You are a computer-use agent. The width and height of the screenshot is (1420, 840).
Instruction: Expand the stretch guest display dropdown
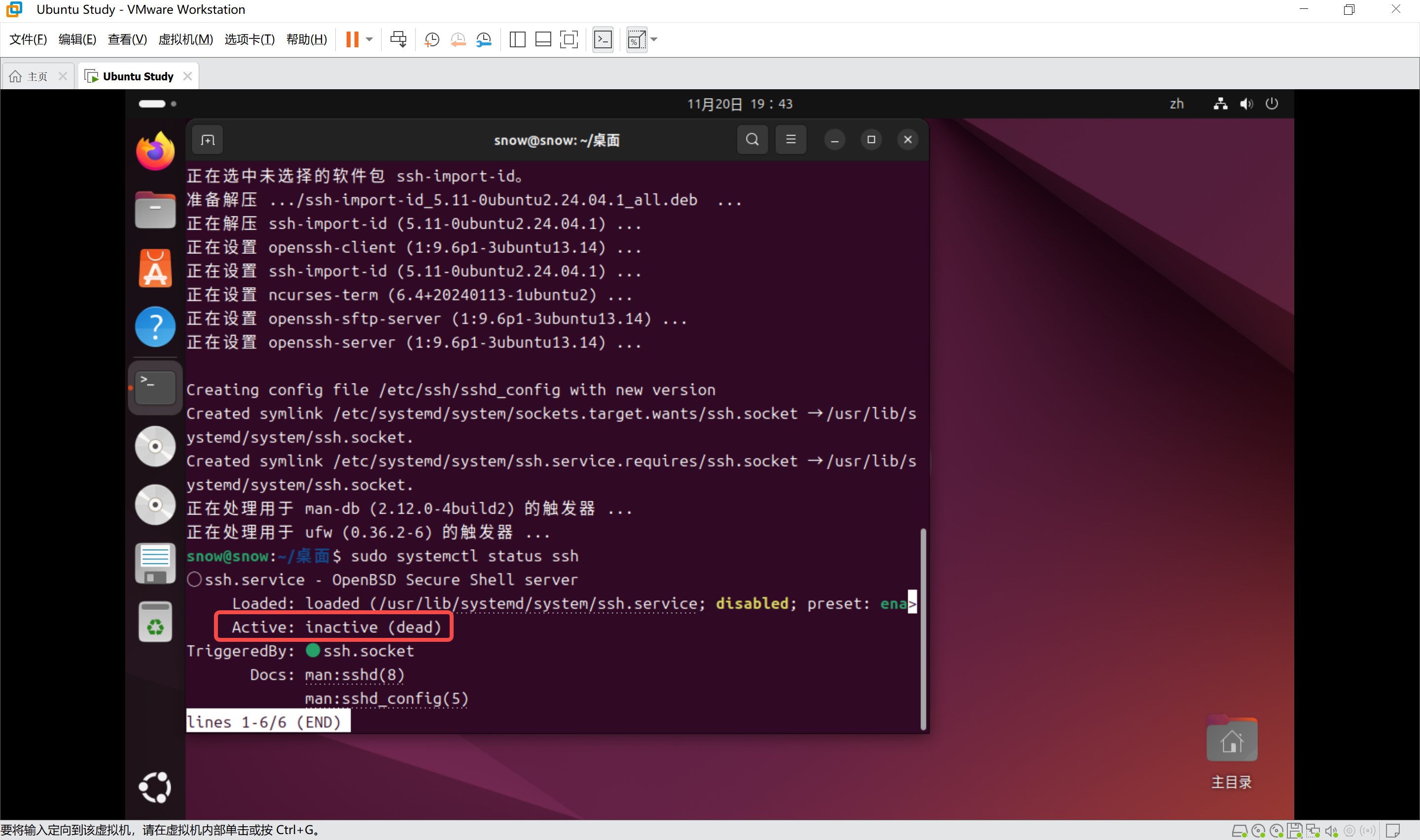pyautogui.click(x=654, y=39)
